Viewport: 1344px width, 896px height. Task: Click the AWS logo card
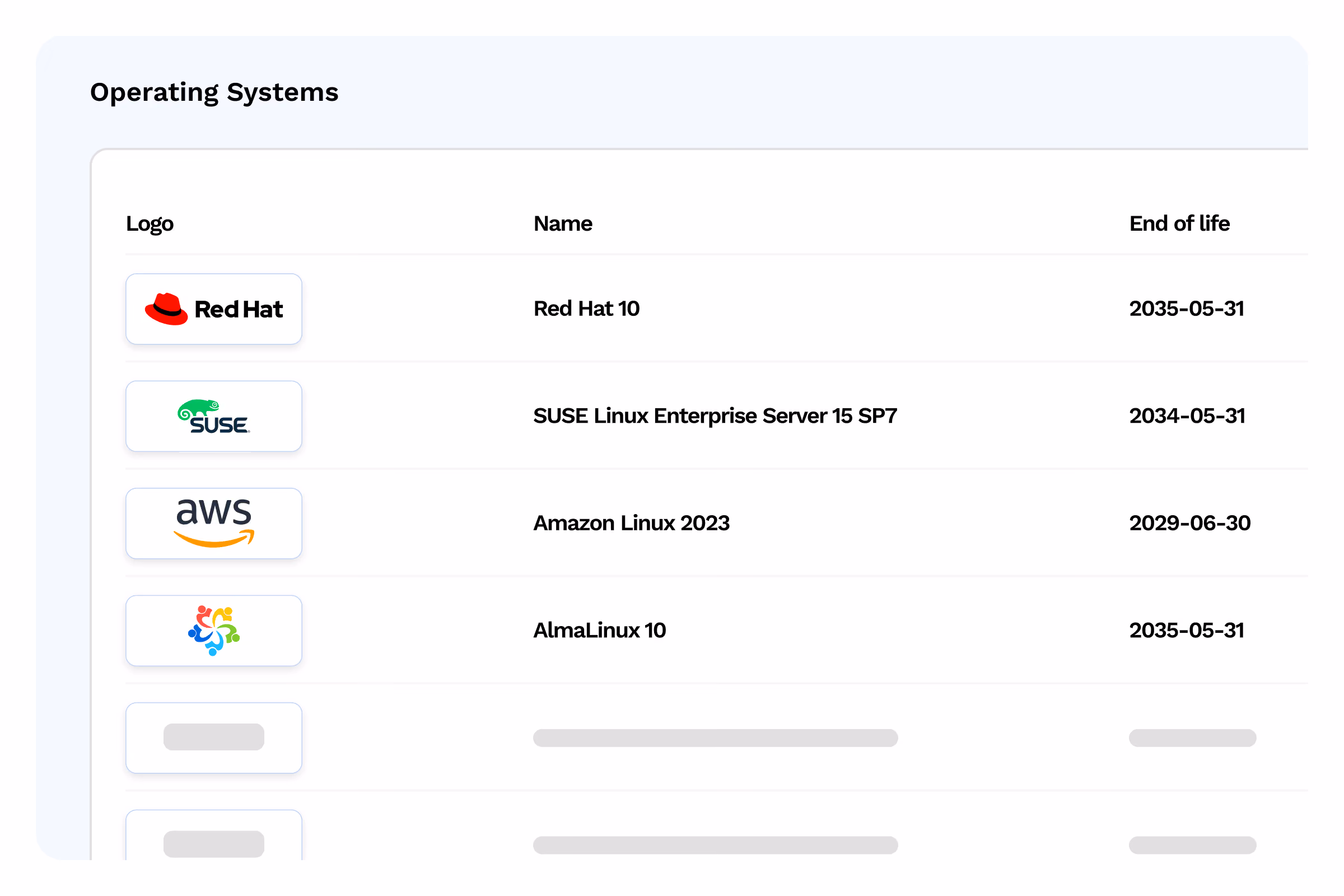point(214,524)
